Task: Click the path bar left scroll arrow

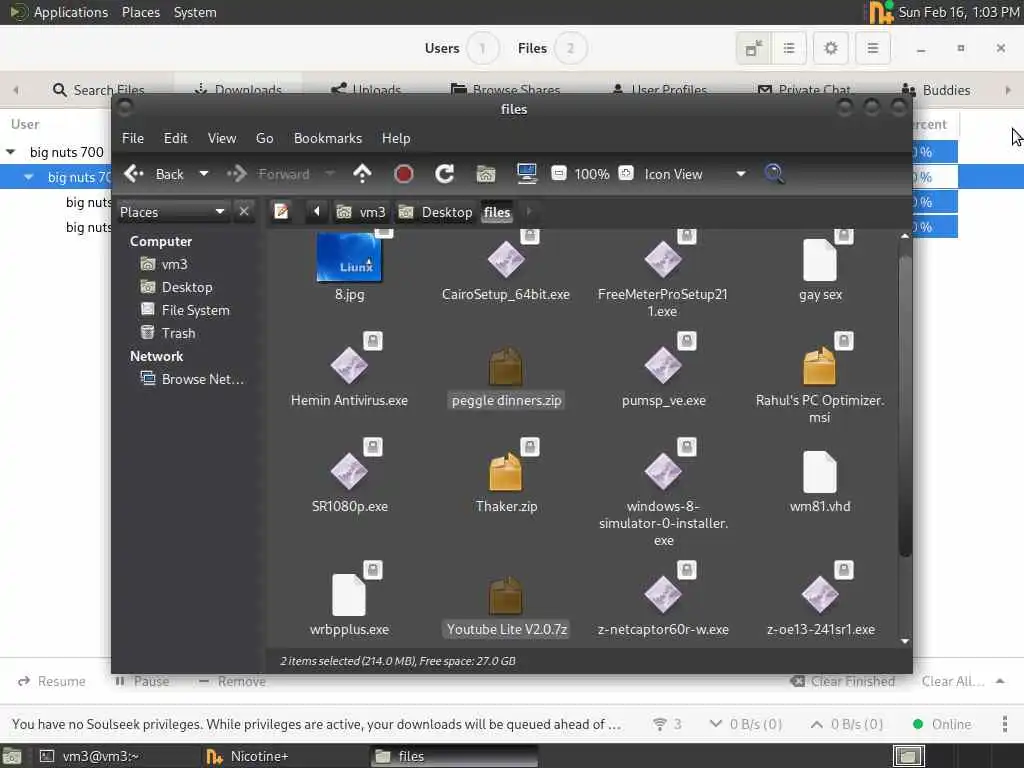Action: click(317, 212)
